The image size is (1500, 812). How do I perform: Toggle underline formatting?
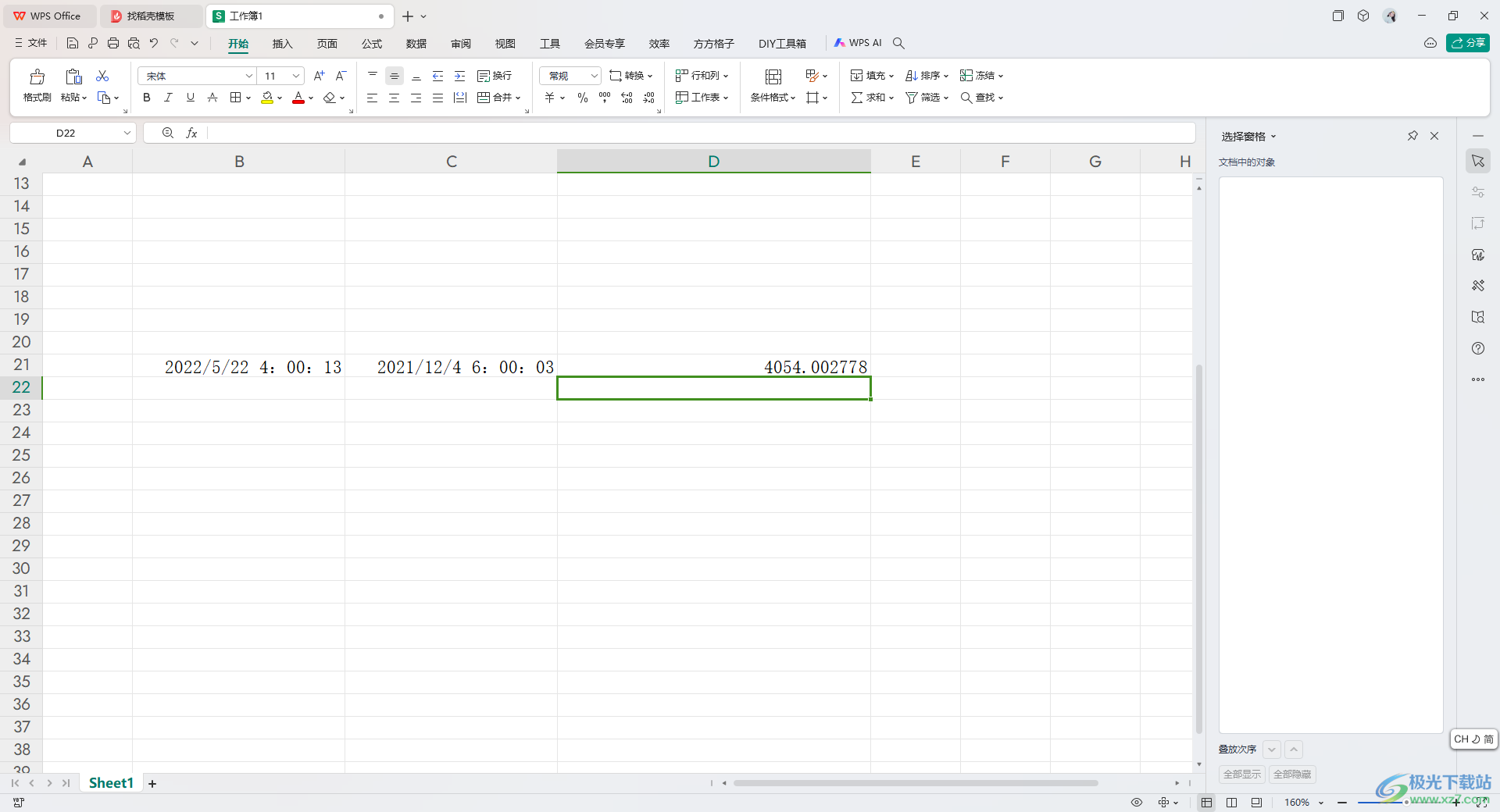[190, 98]
